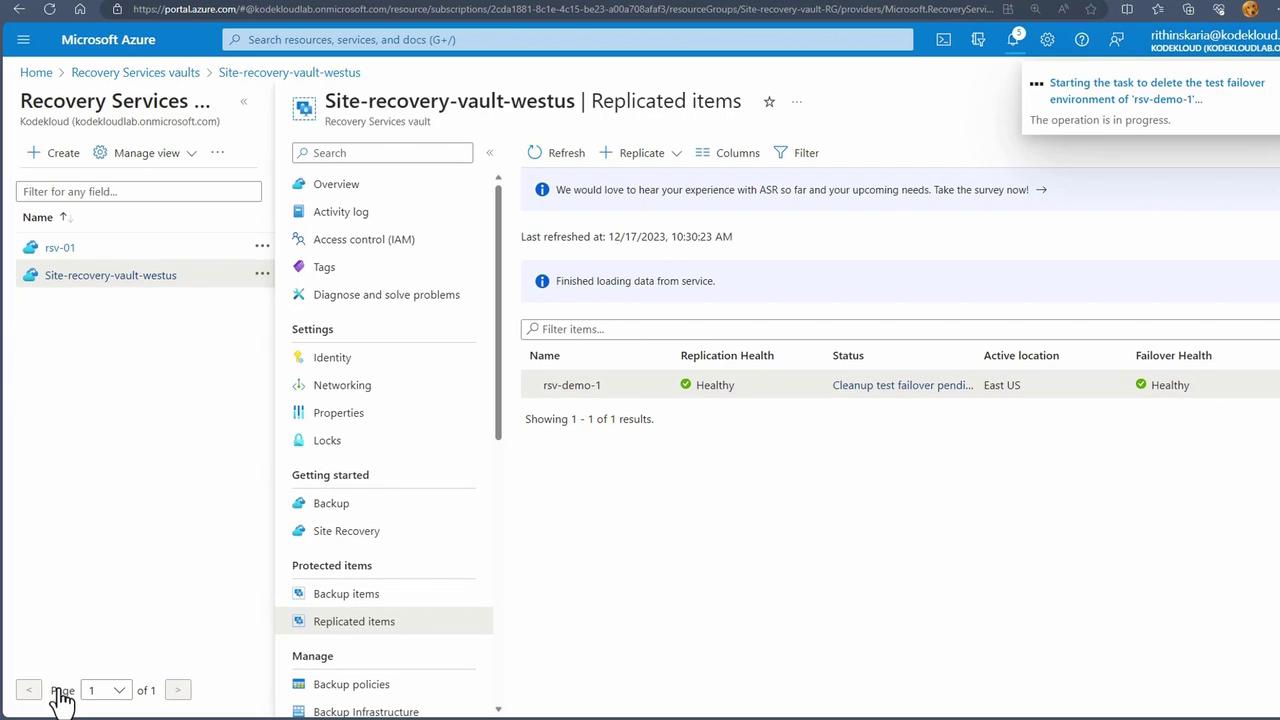The width and height of the screenshot is (1280, 720).
Task: Open the page number dropdown
Action: point(106,690)
